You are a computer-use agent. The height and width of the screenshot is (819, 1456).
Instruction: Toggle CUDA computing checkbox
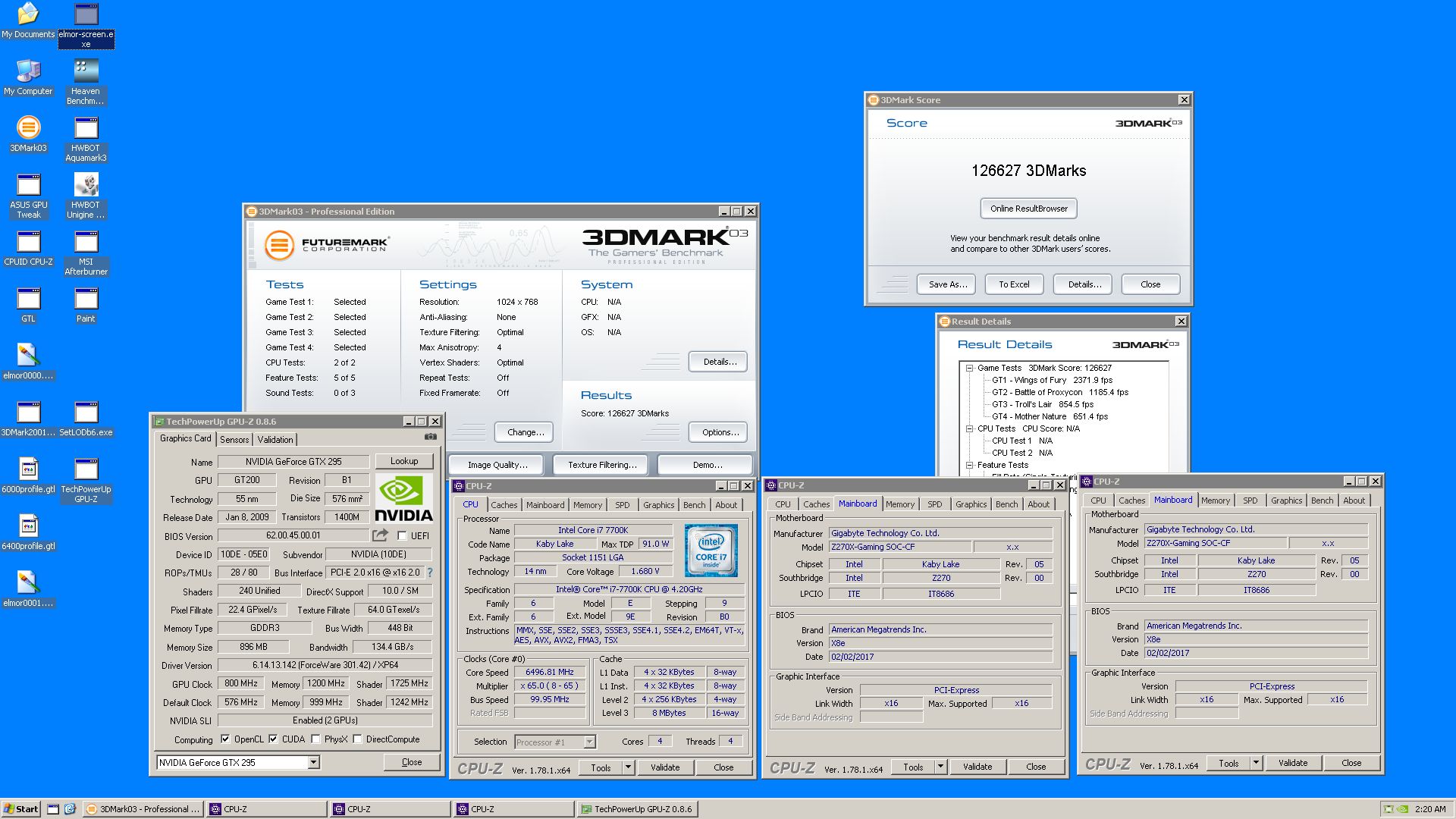tap(273, 739)
